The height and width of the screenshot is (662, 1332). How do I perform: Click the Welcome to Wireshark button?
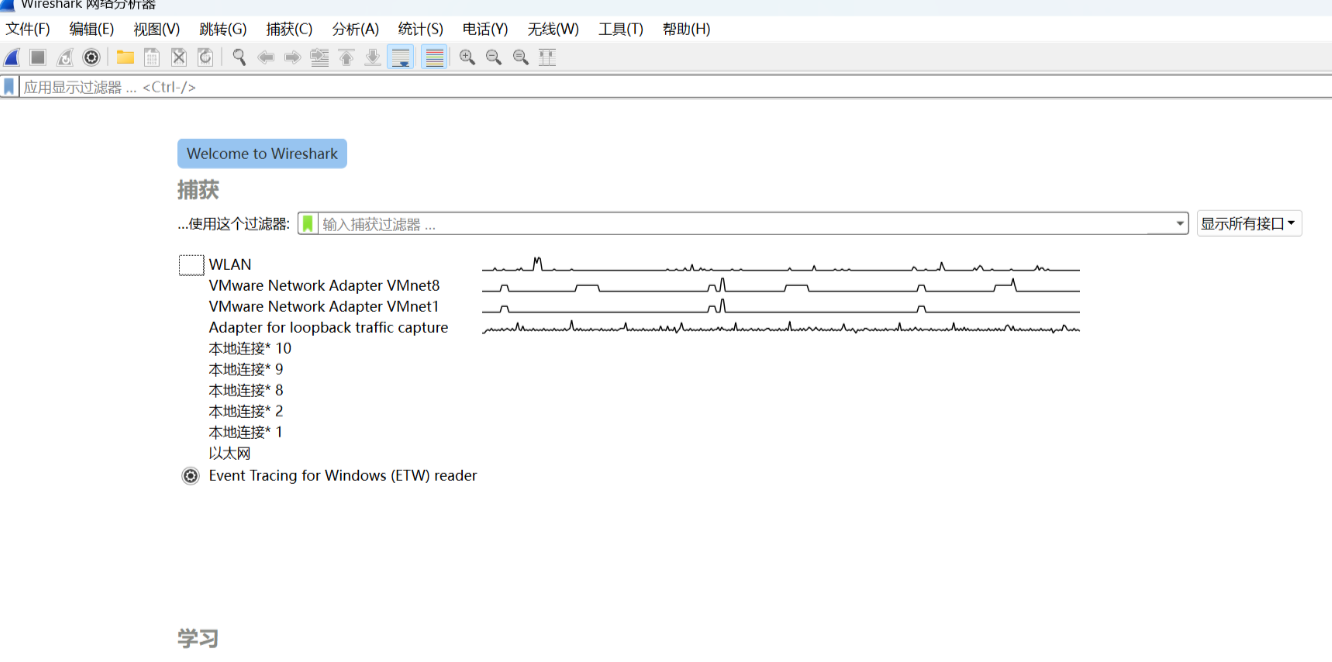(262, 154)
